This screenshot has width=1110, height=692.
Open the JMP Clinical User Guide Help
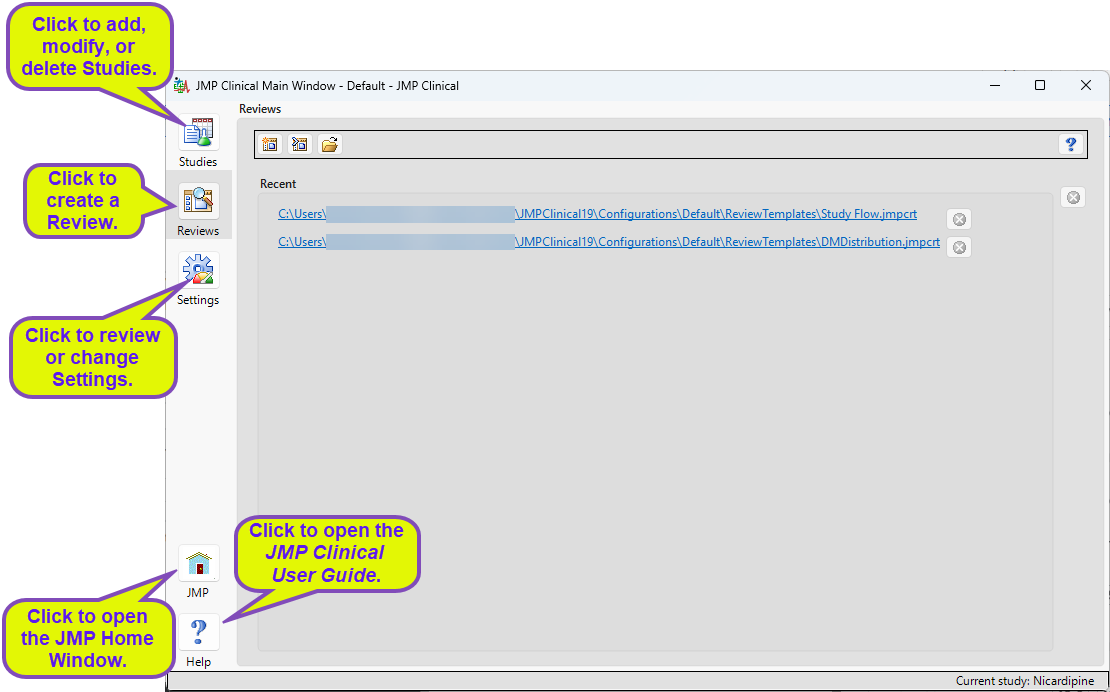[x=198, y=632]
